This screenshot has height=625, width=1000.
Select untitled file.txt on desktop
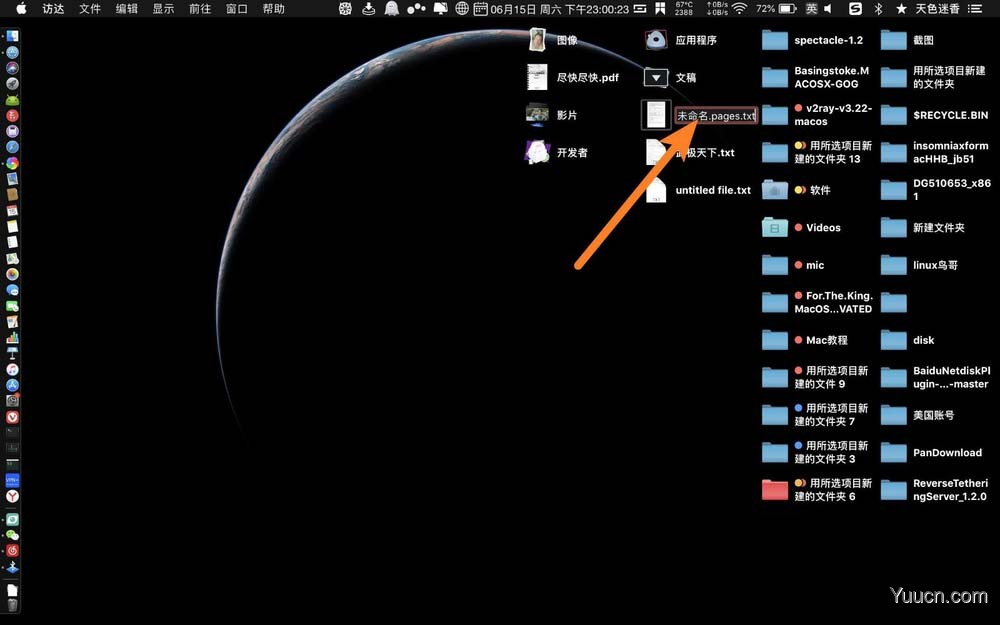point(656,190)
